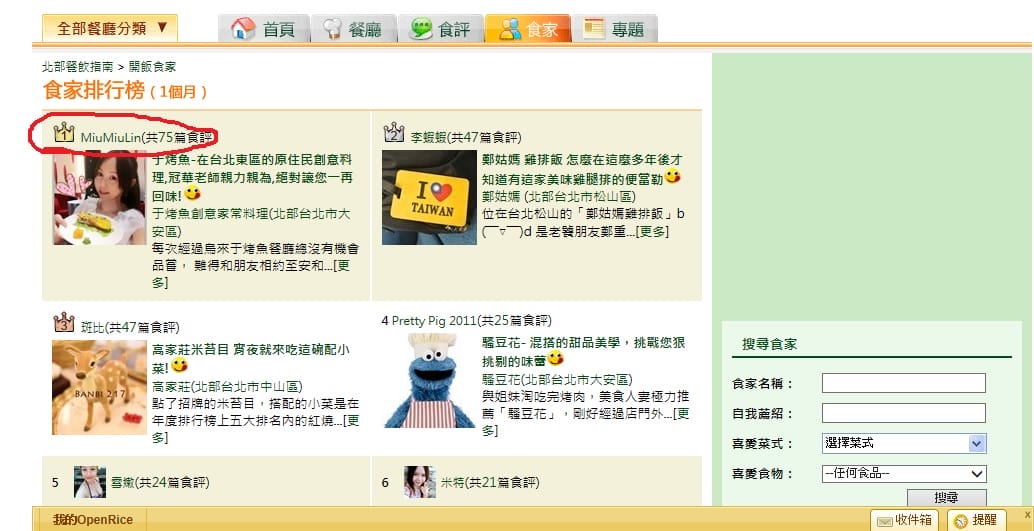
Task: Click into the 自我簡介 text field
Action: point(903,413)
